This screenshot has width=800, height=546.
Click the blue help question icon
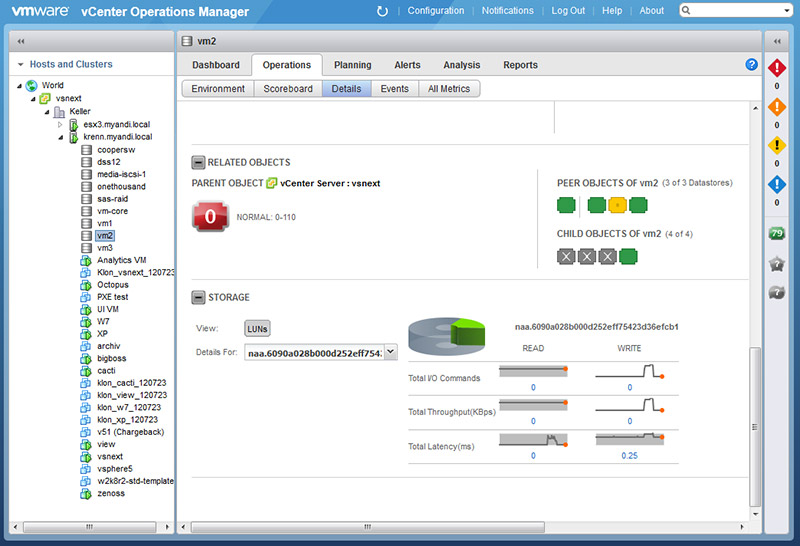[x=752, y=65]
